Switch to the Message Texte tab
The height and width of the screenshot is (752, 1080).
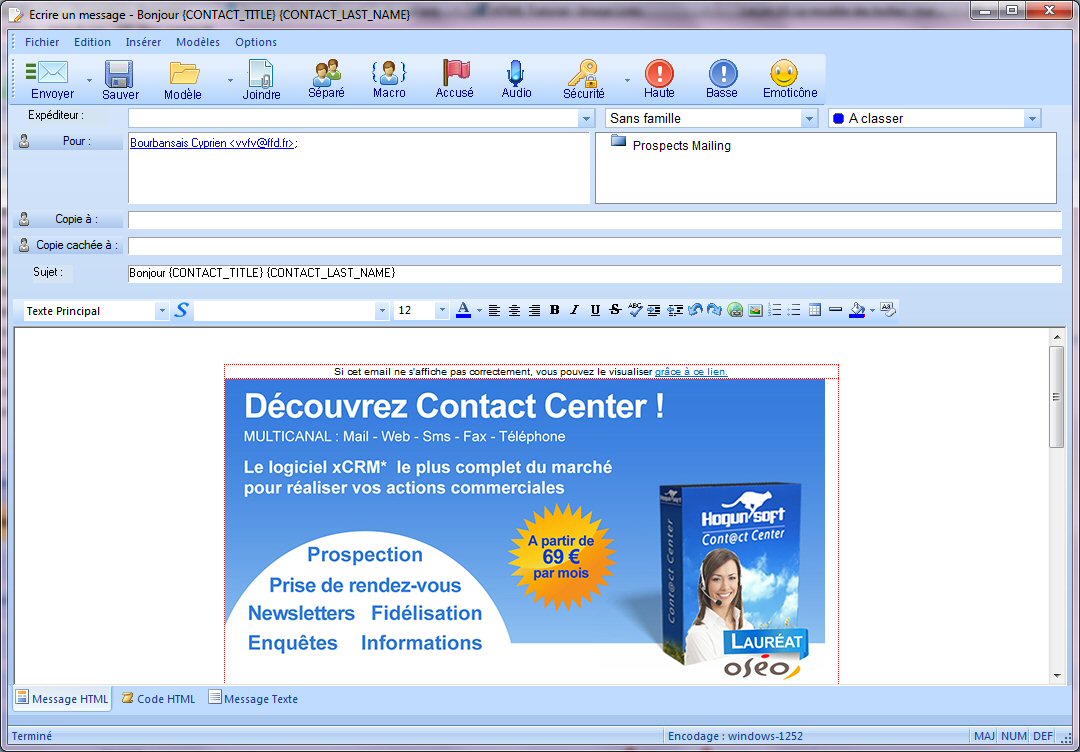[253, 699]
